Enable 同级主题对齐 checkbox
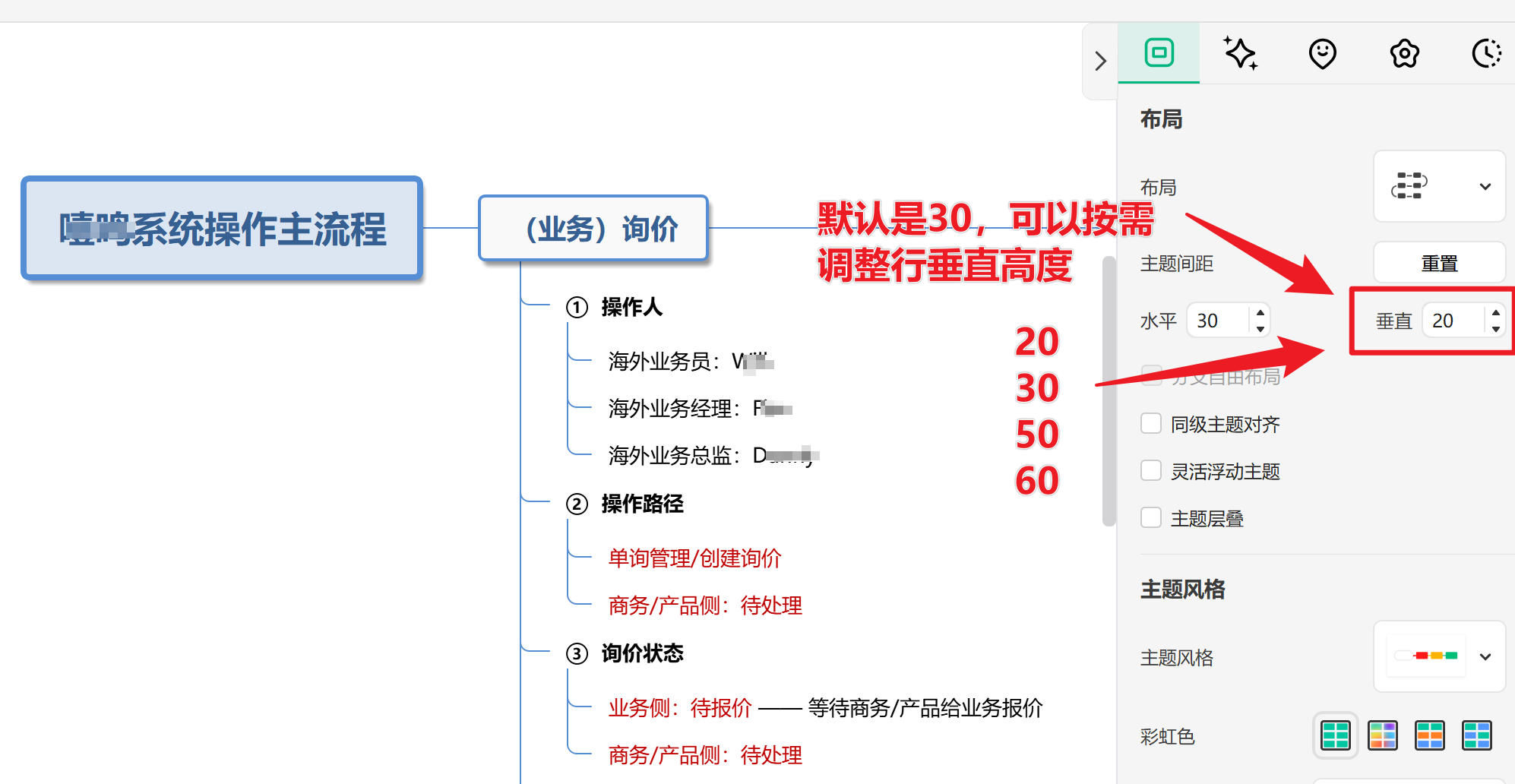The image size is (1515, 784). (x=1151, y=424)
